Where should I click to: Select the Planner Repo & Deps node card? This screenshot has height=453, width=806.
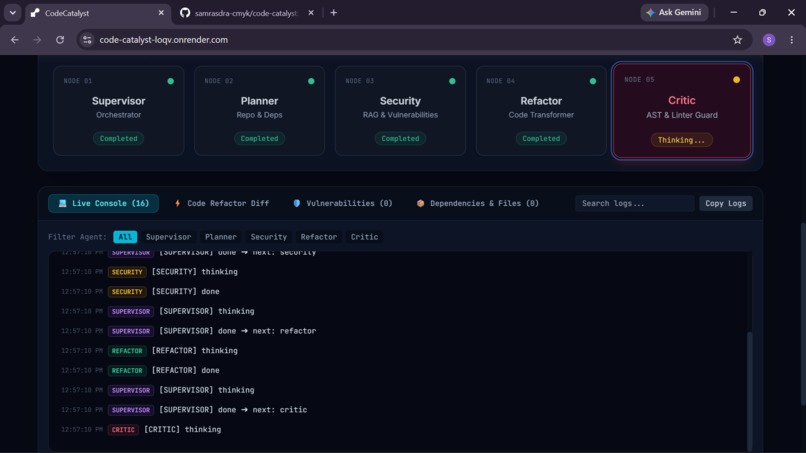pos(260,111)
